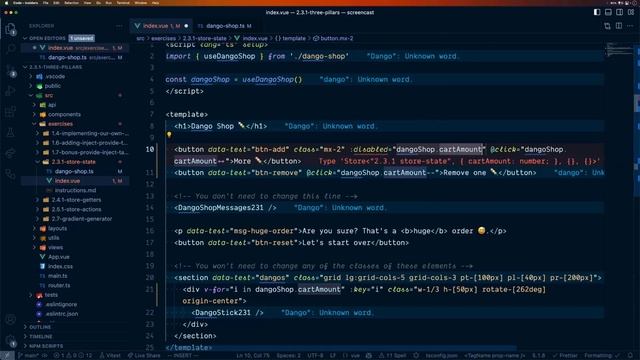Collapse the Open Editors section
This screenshot has width=640, height=360.
pos(47,38)
